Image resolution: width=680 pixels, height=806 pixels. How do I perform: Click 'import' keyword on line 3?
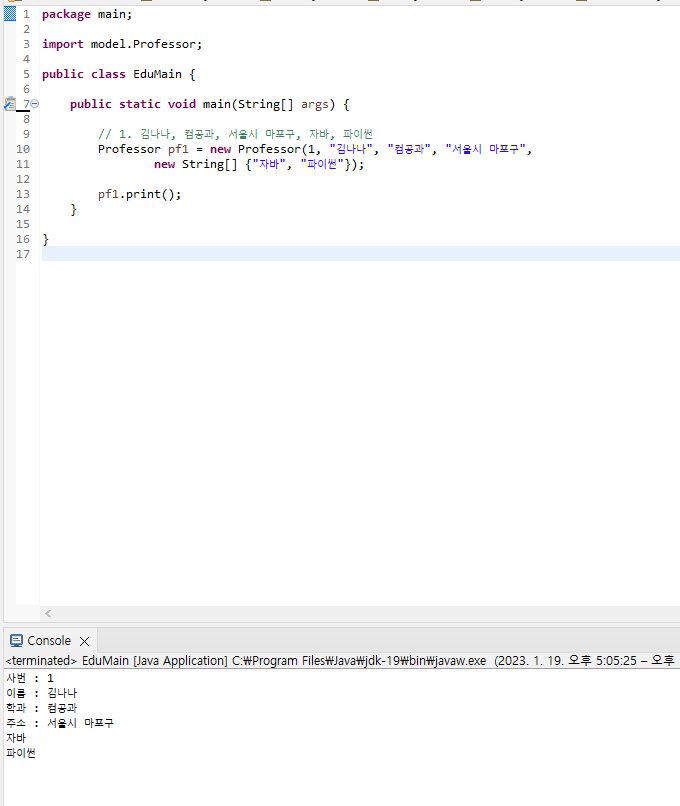coord(63,44)
